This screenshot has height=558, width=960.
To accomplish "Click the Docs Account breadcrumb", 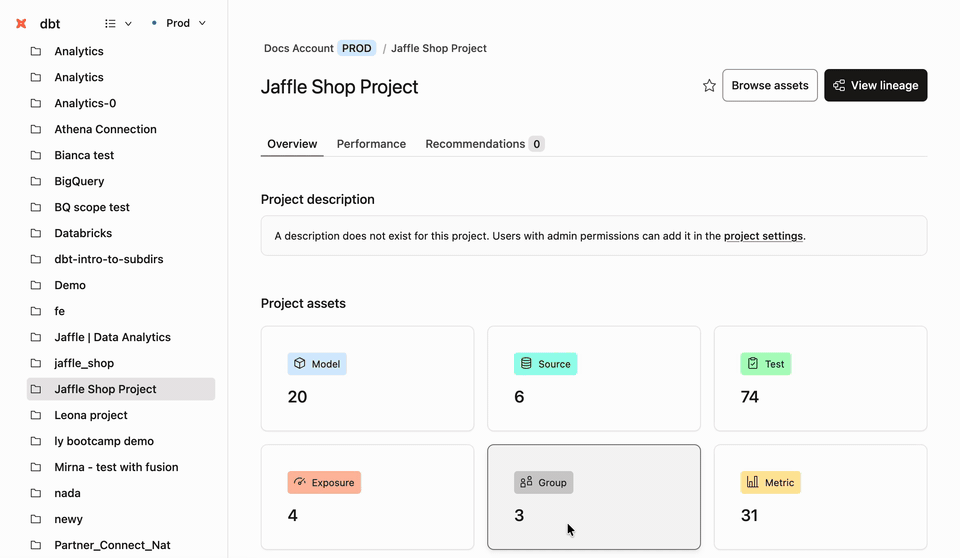I will pyautogui.click(x=299, y=48).
